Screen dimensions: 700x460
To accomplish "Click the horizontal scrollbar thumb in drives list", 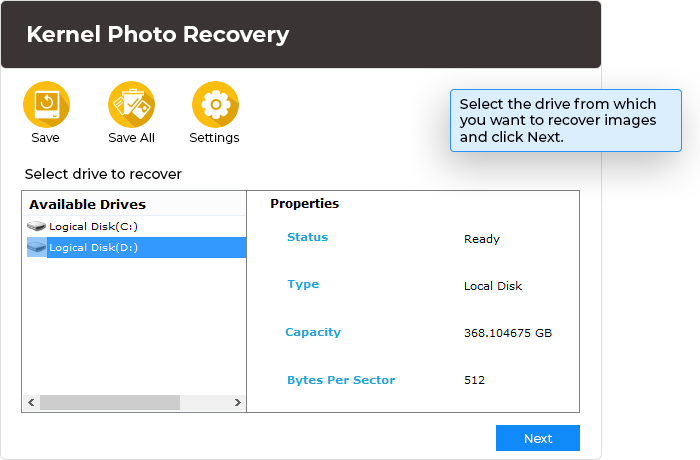I will [110, 402].
